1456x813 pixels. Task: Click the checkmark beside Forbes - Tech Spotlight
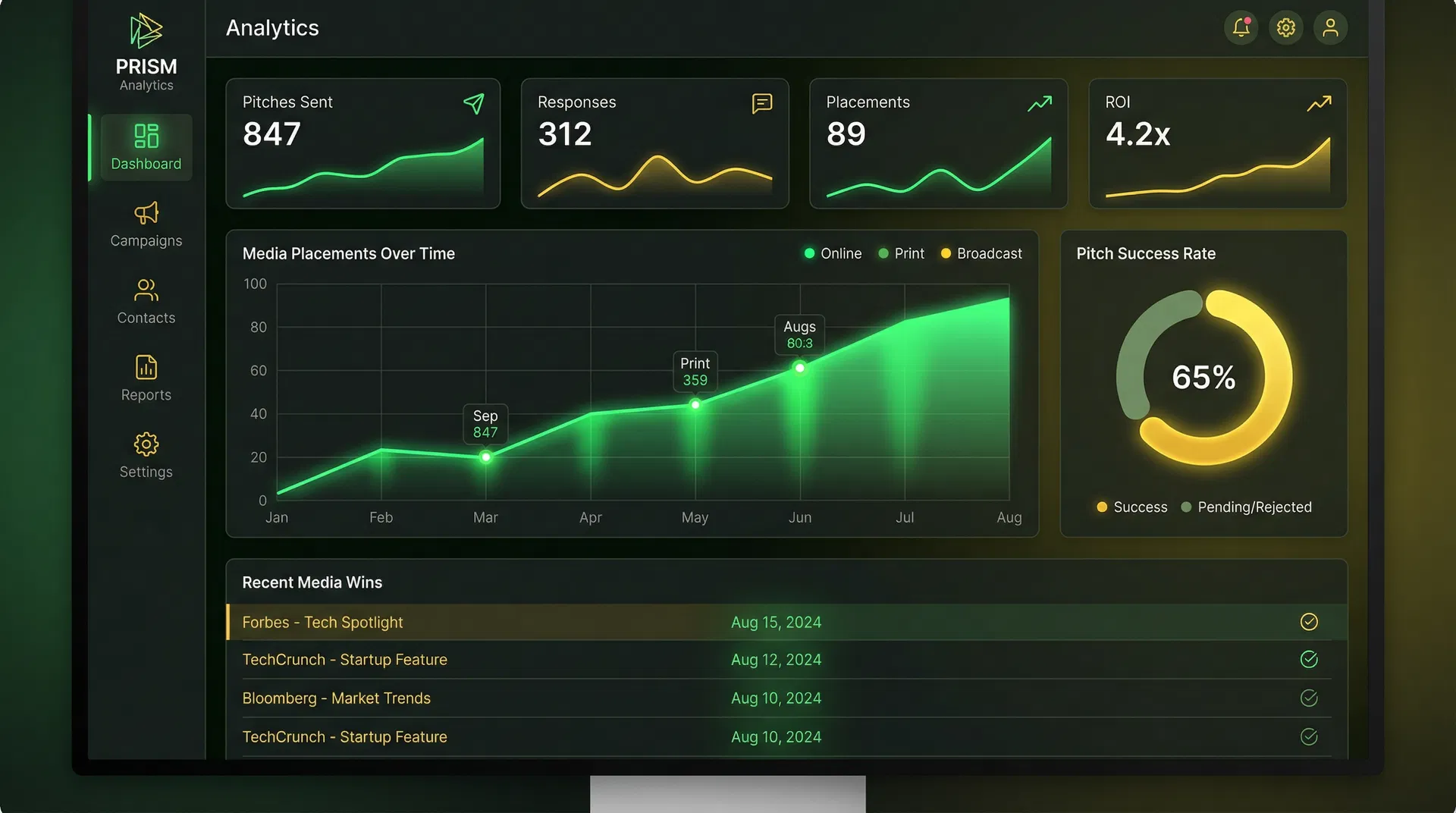click(1310, 622)
